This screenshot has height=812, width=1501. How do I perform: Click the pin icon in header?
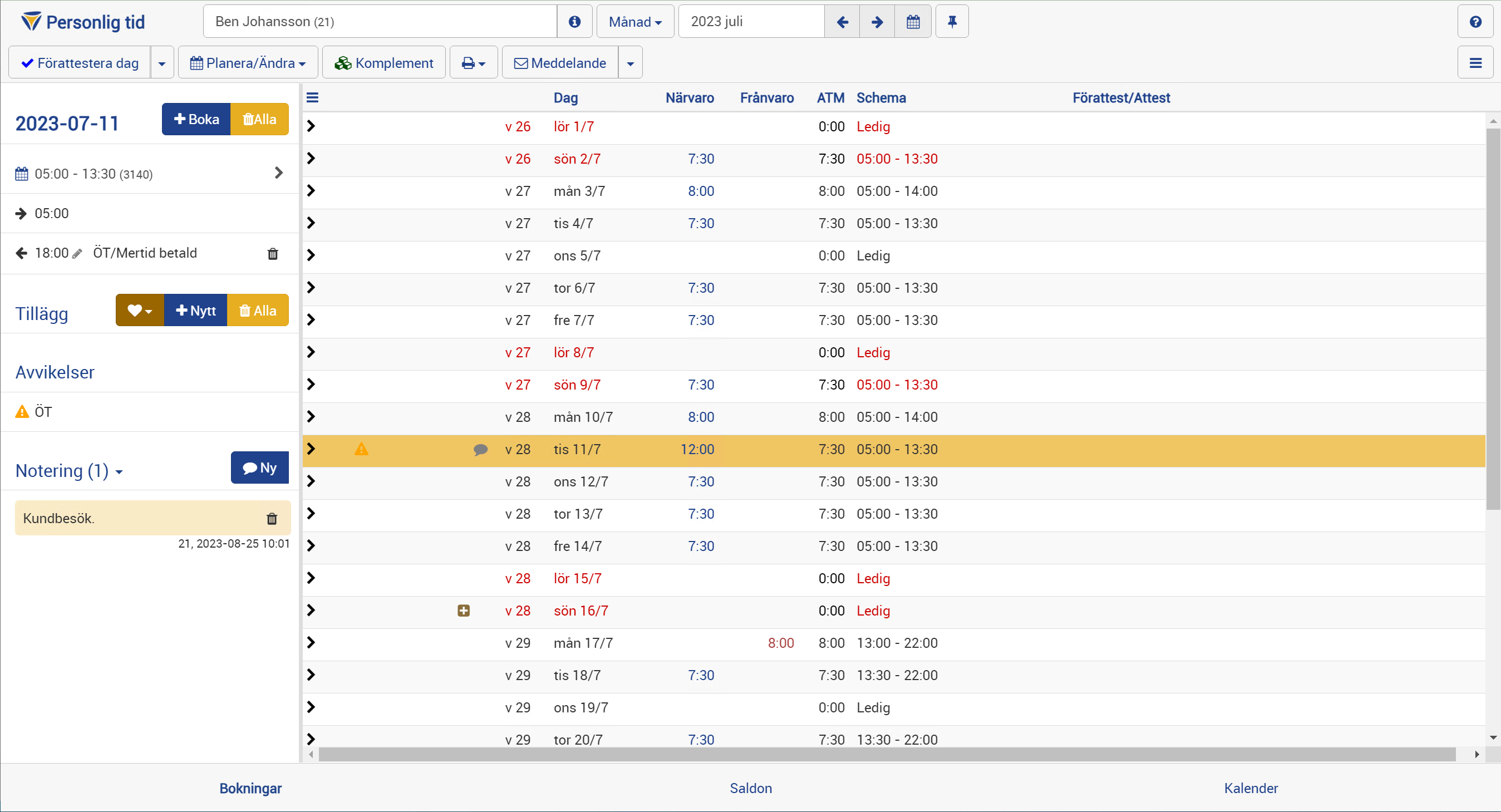(x=952, y=22)
